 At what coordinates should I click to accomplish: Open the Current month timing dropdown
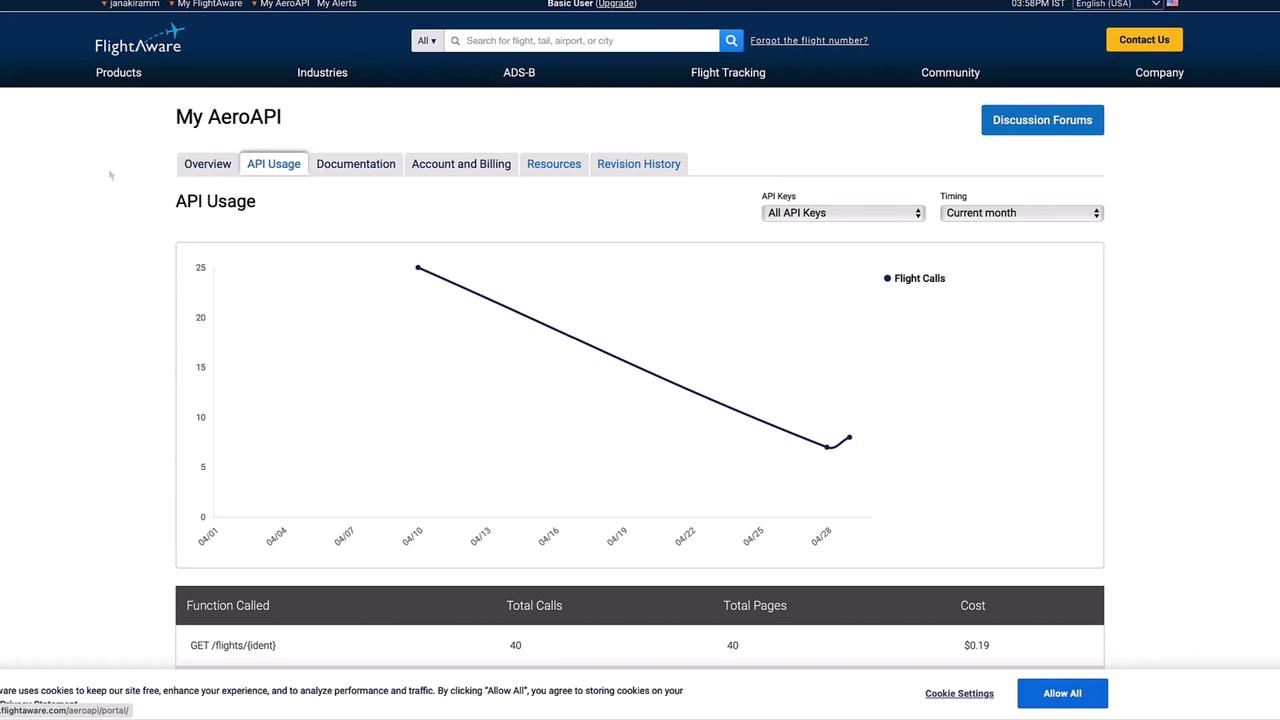tap(1021, 213)
